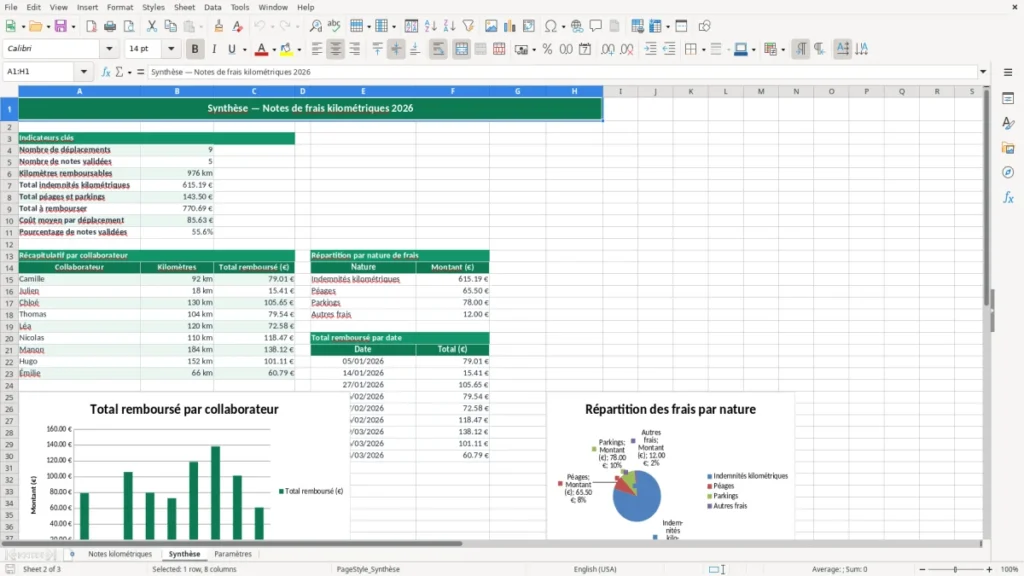Select Clone Formatting paintbrush
The width and height of the screenshot is (1024, 576).
click(219, 26)
